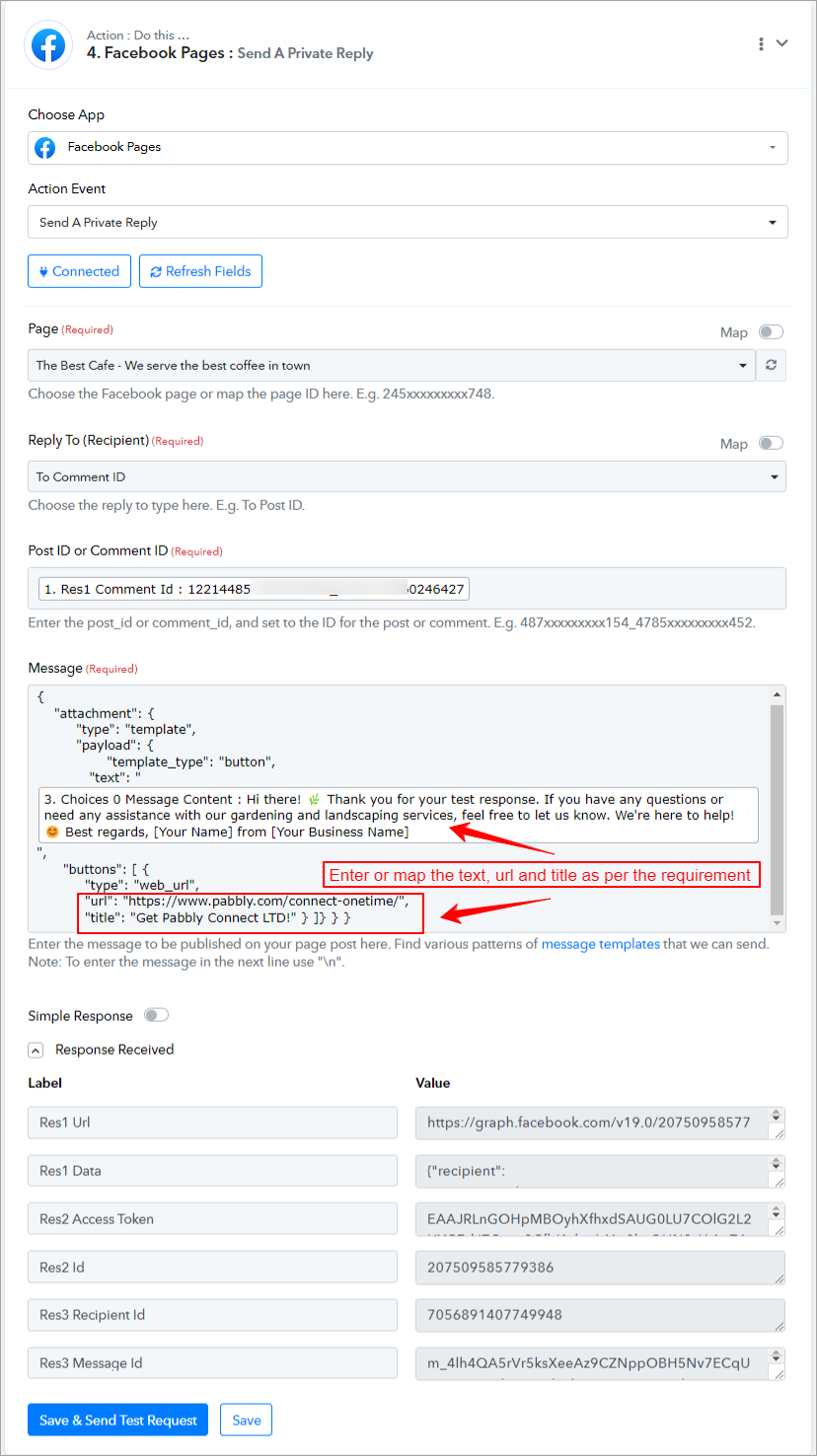Click the Res1 Data label field
This screenshot has height=1456, width=817.
212,1171
